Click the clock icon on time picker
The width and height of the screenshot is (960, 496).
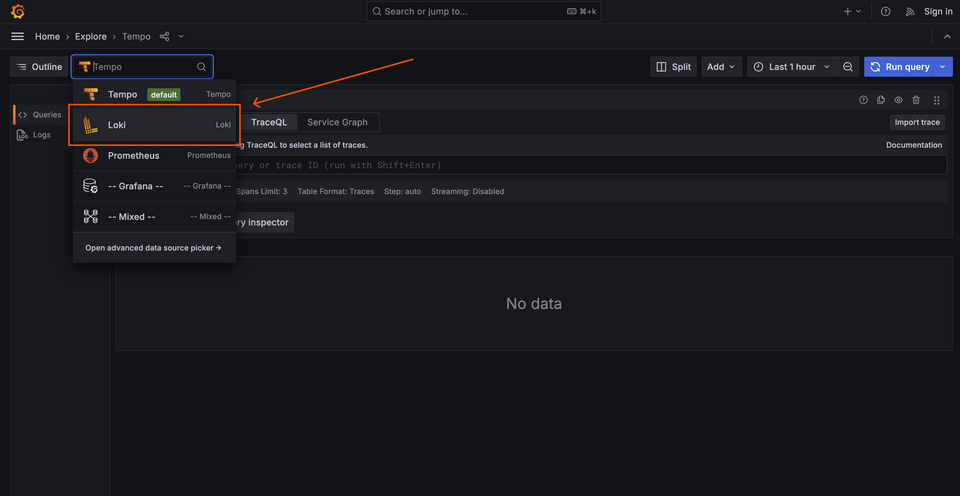tap(759, 67)
